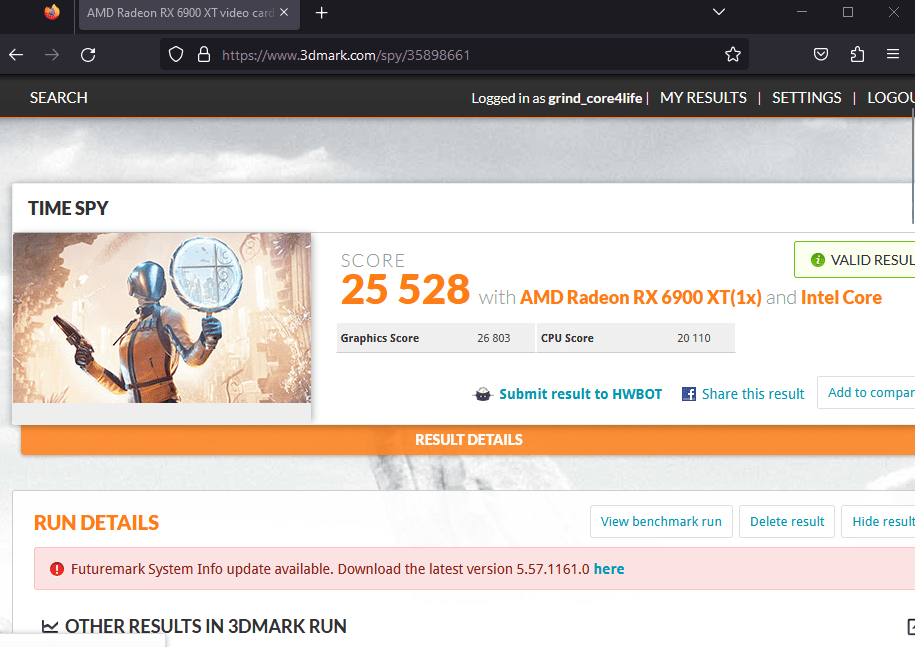Open the list all tabs dropdown arrow

point(719,12)
